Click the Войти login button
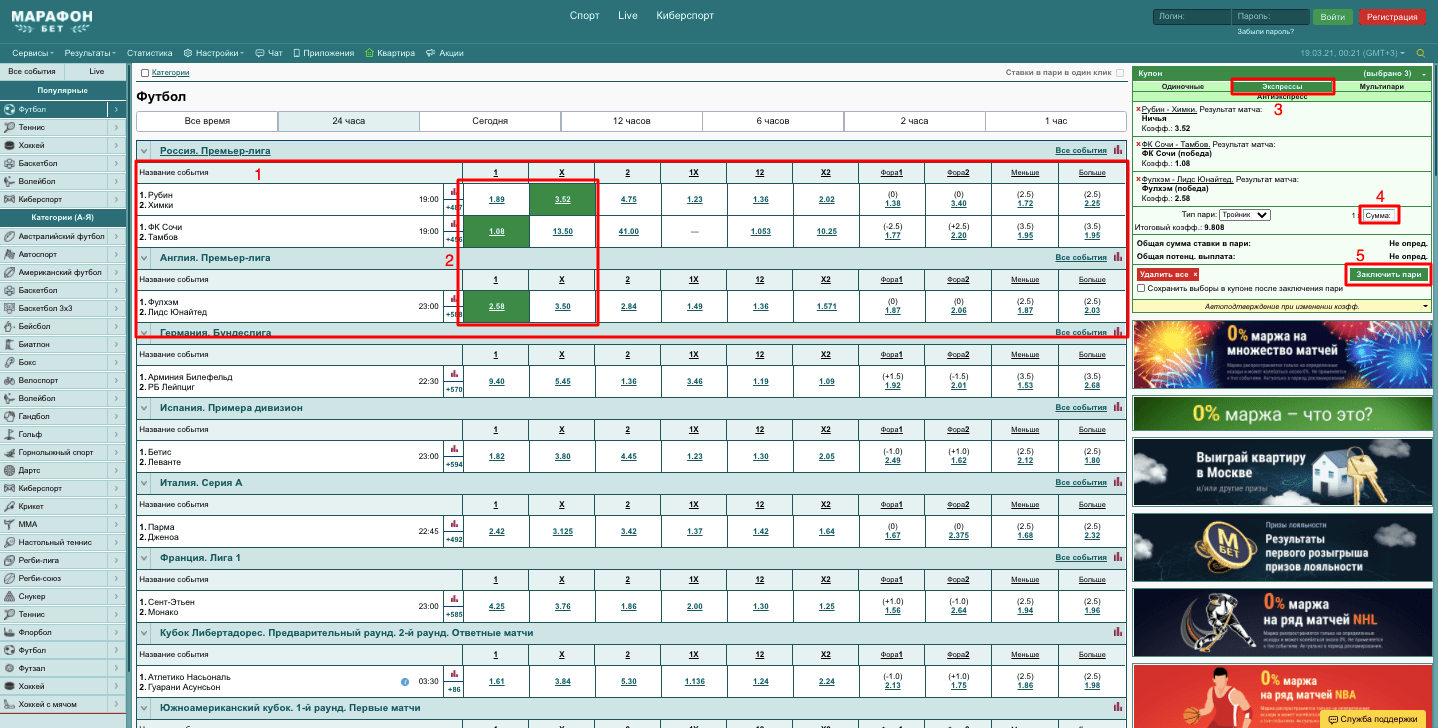The height and width of the screenshot is (728, 1438). click(1333, 17)
